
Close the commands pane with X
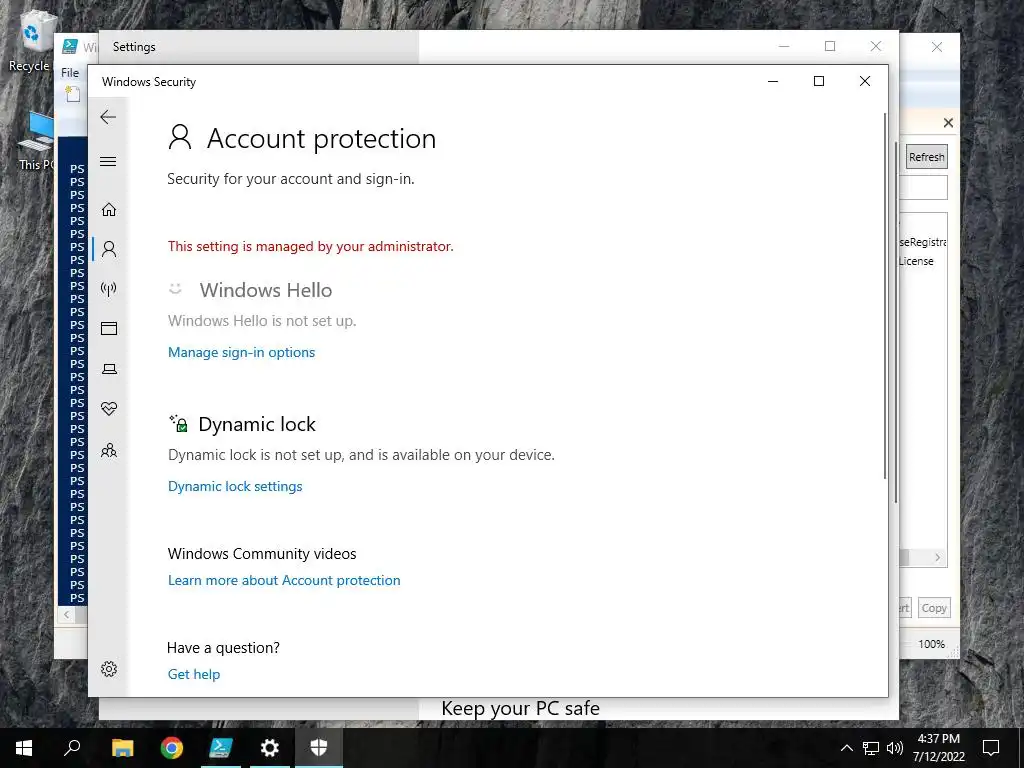tap(948, 122)
